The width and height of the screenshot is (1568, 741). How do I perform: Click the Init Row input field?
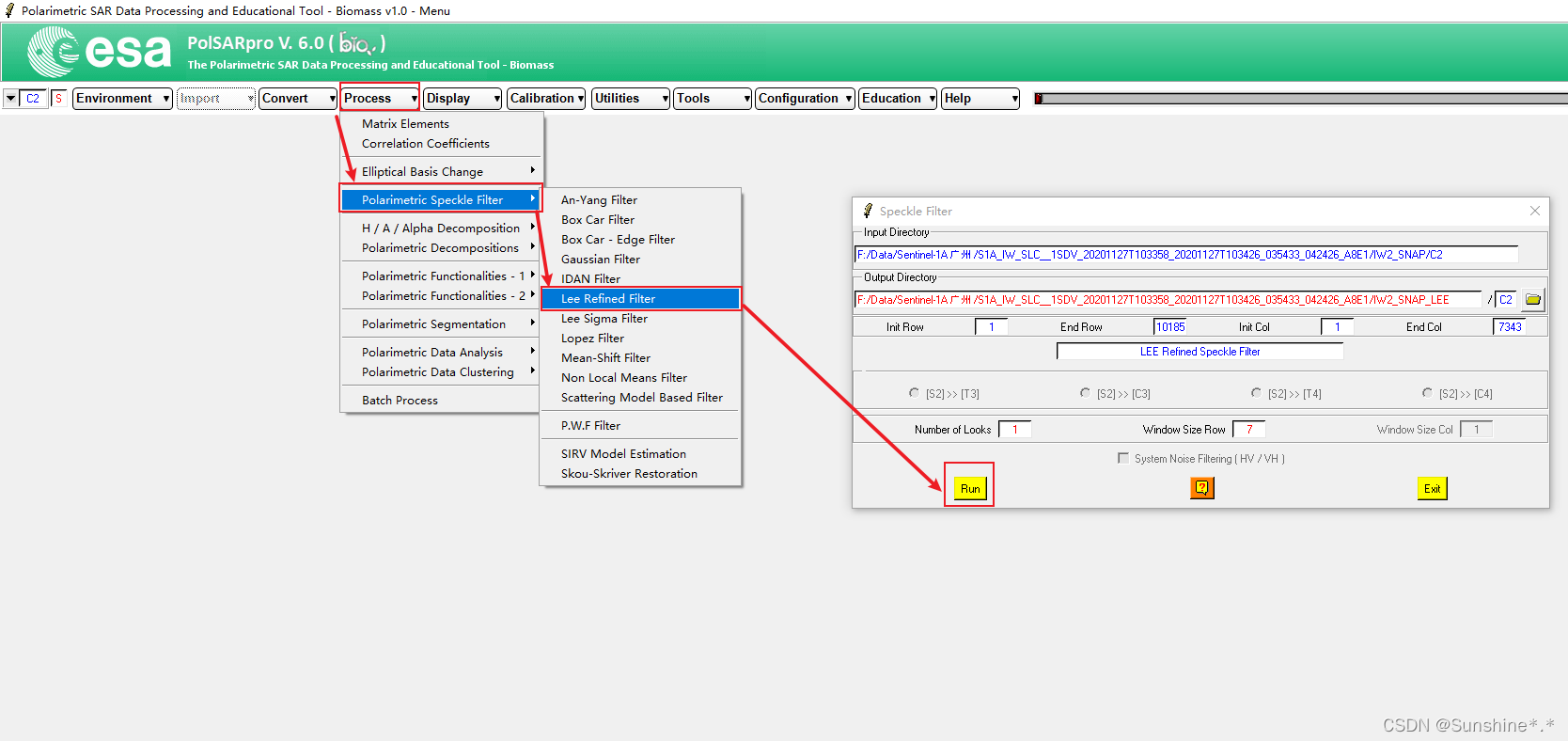[991, 326]
